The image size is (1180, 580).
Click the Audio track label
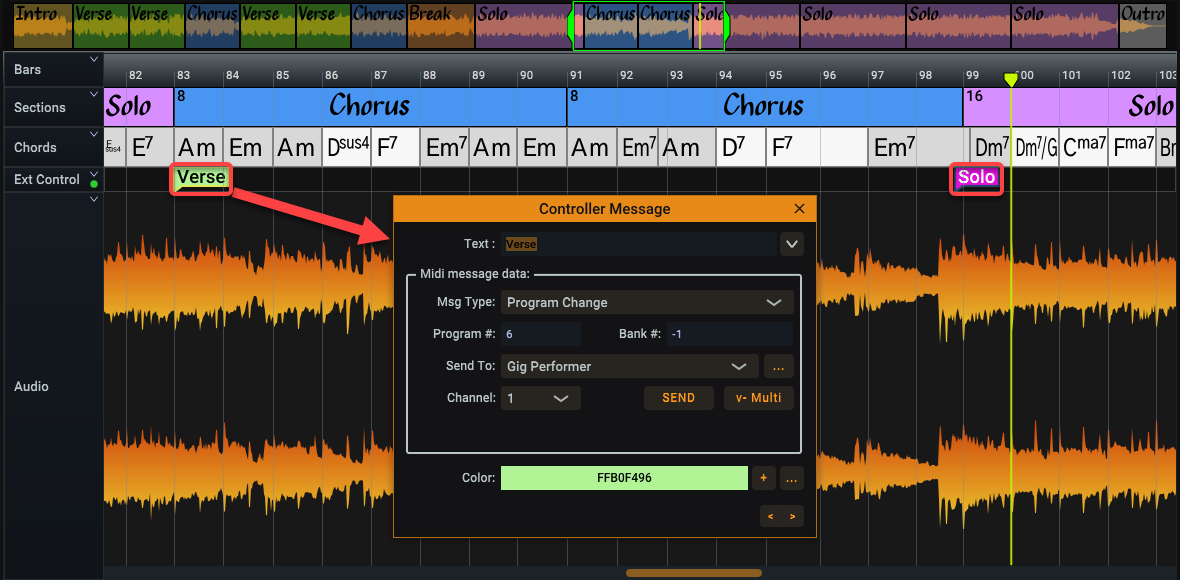(x=32, y=387)
